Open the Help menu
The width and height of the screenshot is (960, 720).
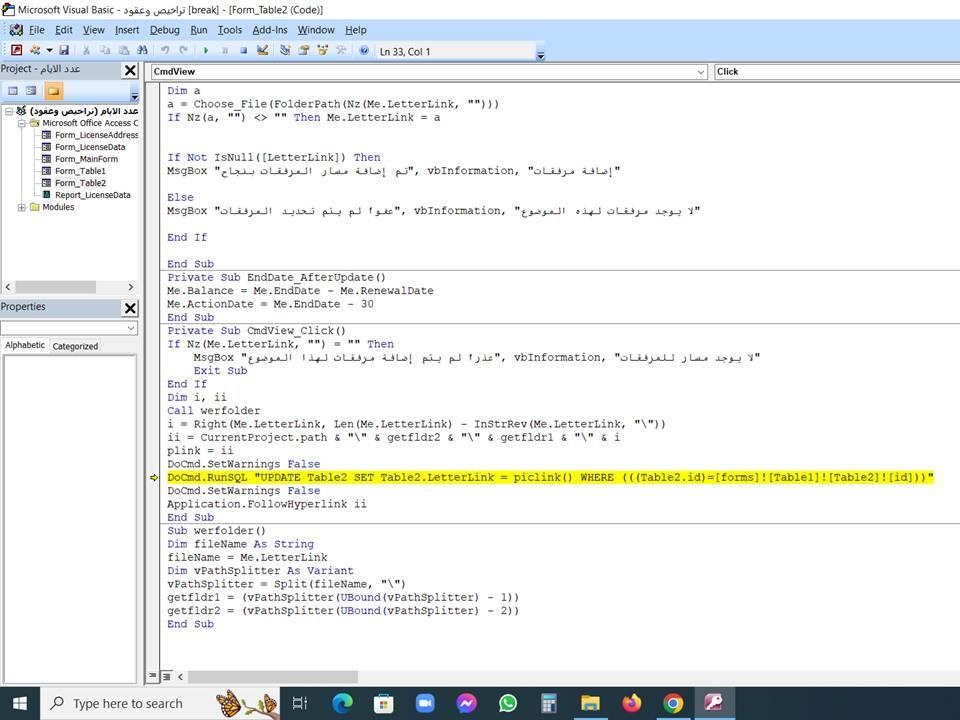356,30
